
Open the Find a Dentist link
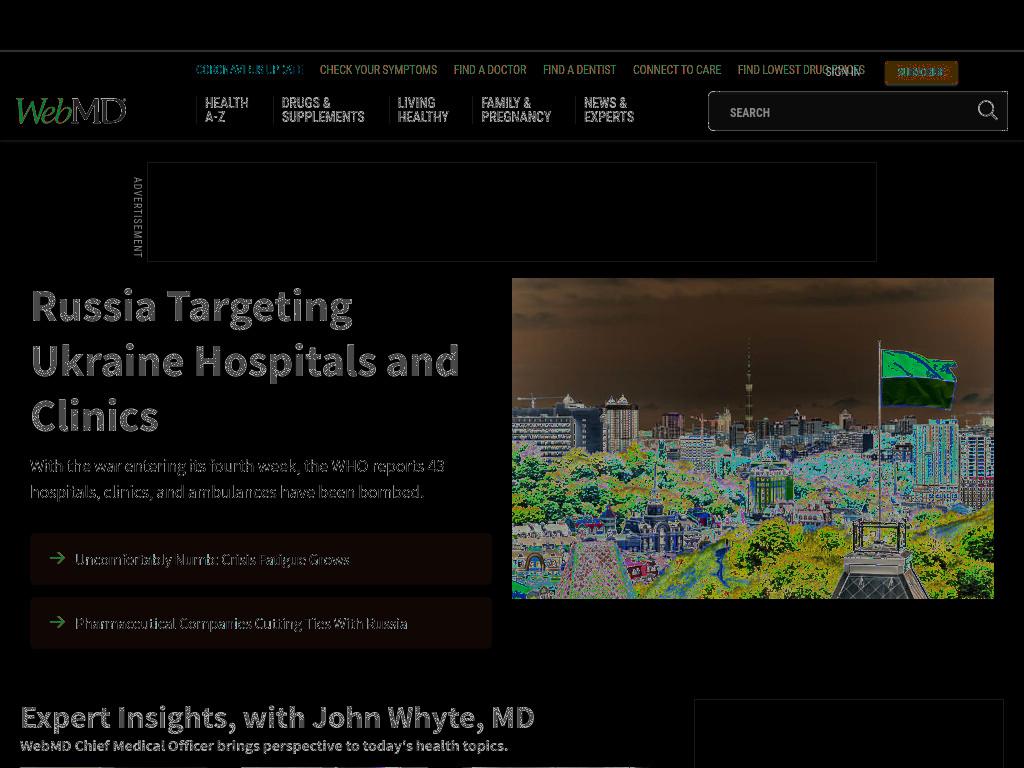pos(579,70)
